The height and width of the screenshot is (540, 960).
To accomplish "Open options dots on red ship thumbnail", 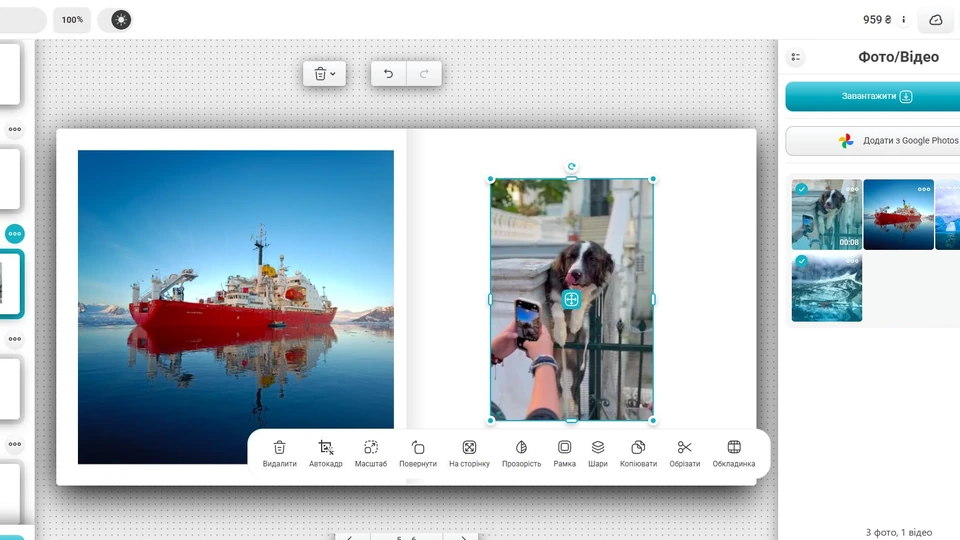I will click(924, 189).
